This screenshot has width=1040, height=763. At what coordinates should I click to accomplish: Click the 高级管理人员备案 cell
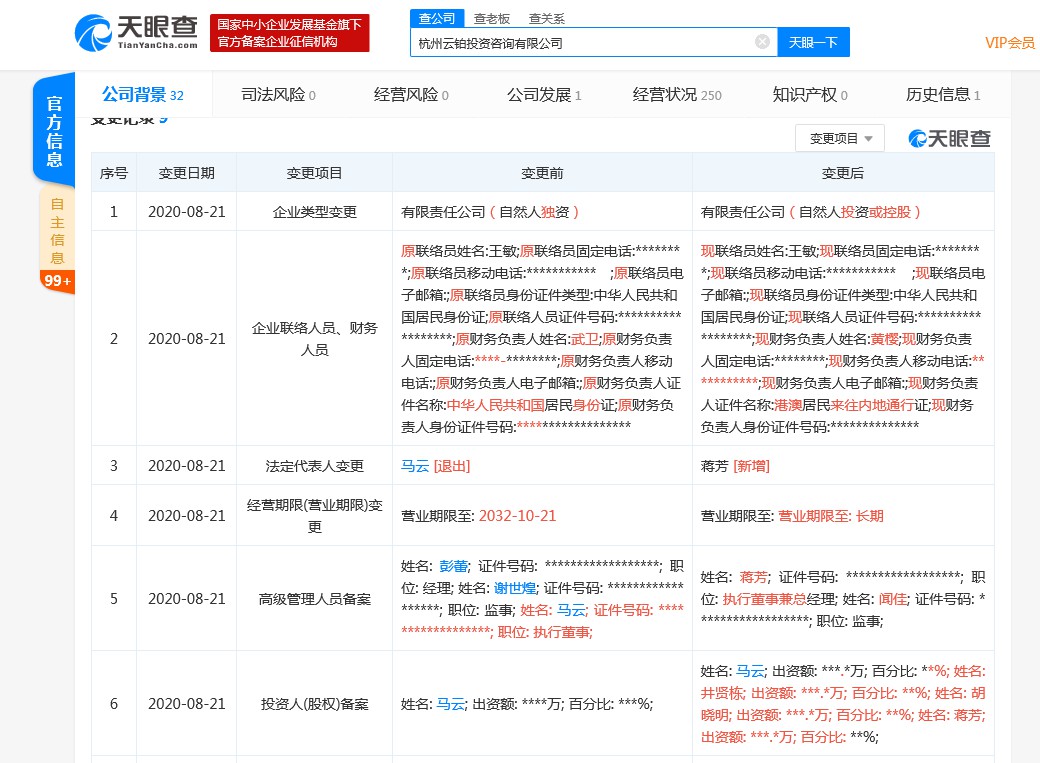coord(314,599)
